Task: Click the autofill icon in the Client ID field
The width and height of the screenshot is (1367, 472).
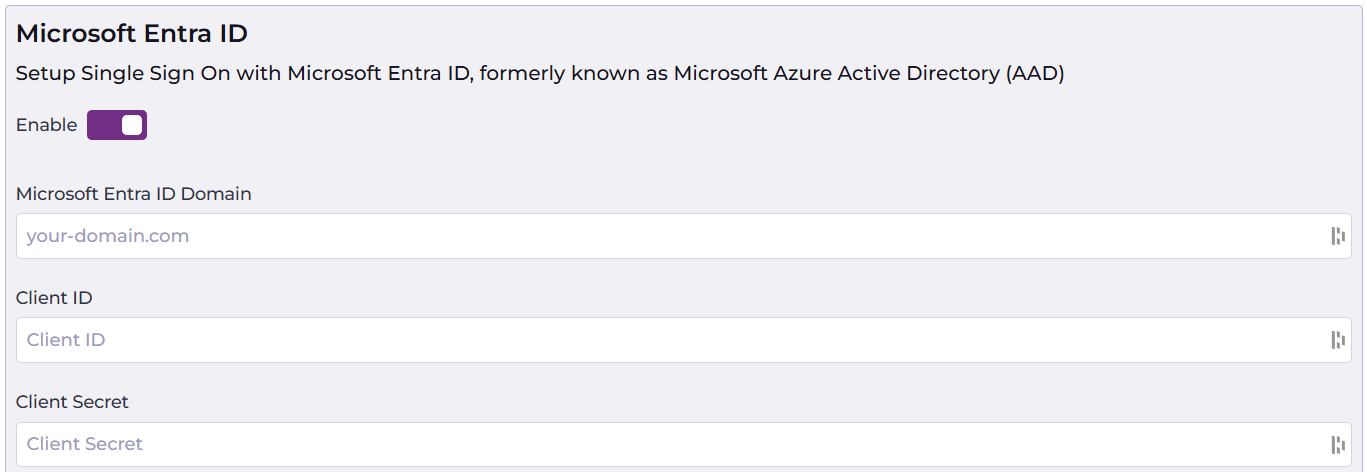Action: (x=1337, y=340)
